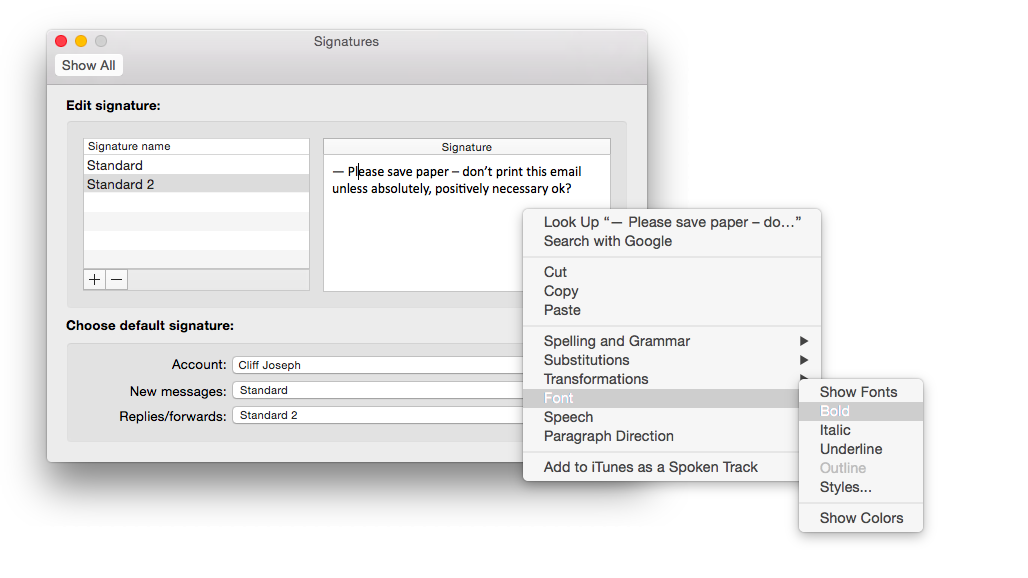Expand the Substitutions submenu
1028x578 pixels.
tap(672, 360)
